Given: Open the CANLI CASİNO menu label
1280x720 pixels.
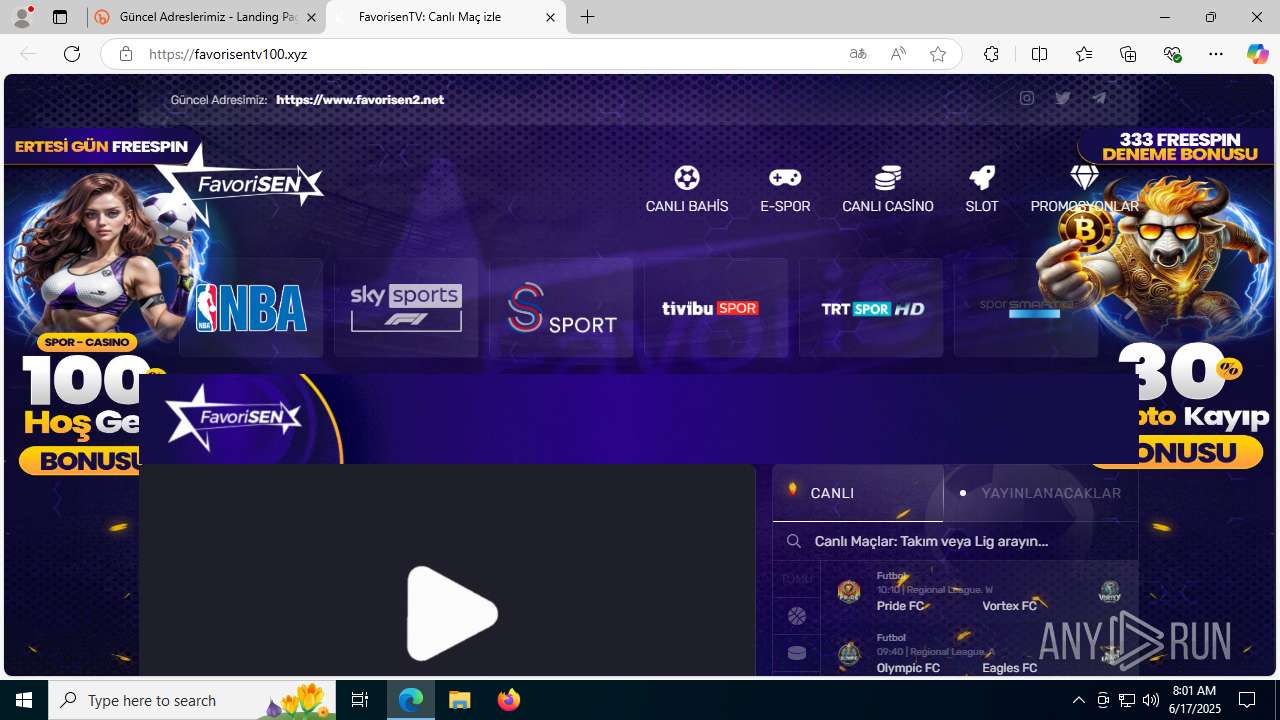Looking at the screenshot, I should (x=888, y=206).
